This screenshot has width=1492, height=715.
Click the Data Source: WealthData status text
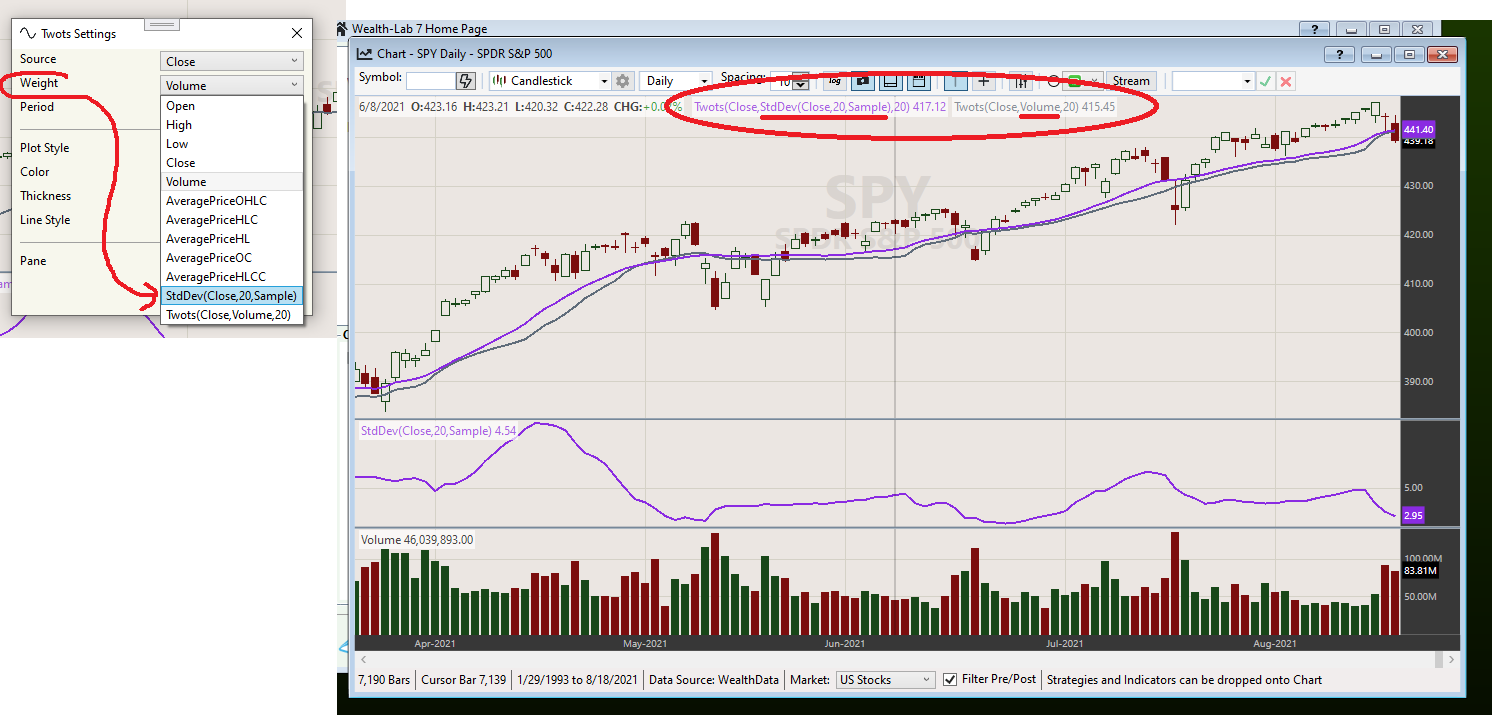point(714,680)
